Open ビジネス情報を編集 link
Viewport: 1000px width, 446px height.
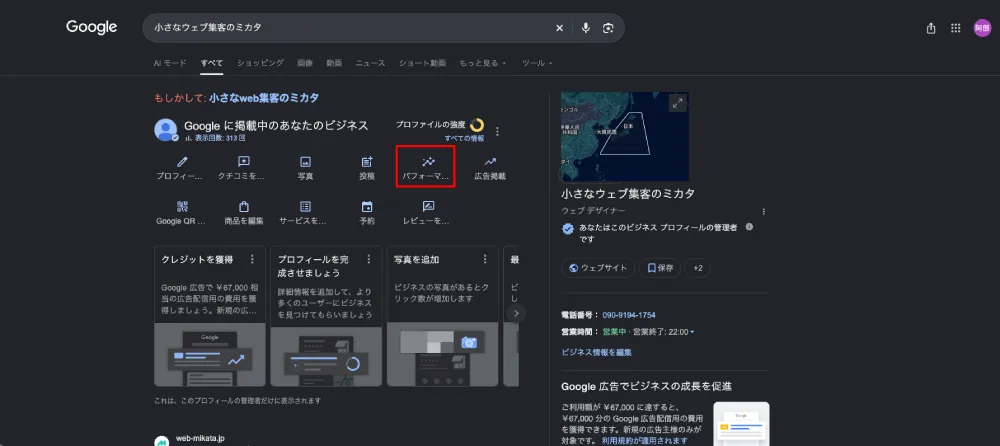pos(596,352)
